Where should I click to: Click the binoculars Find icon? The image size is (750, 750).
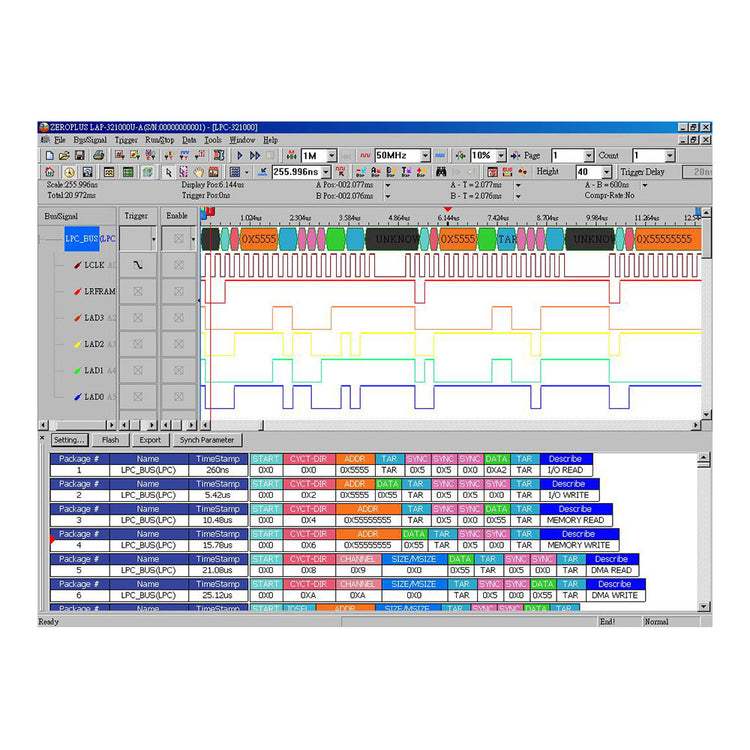441,172
